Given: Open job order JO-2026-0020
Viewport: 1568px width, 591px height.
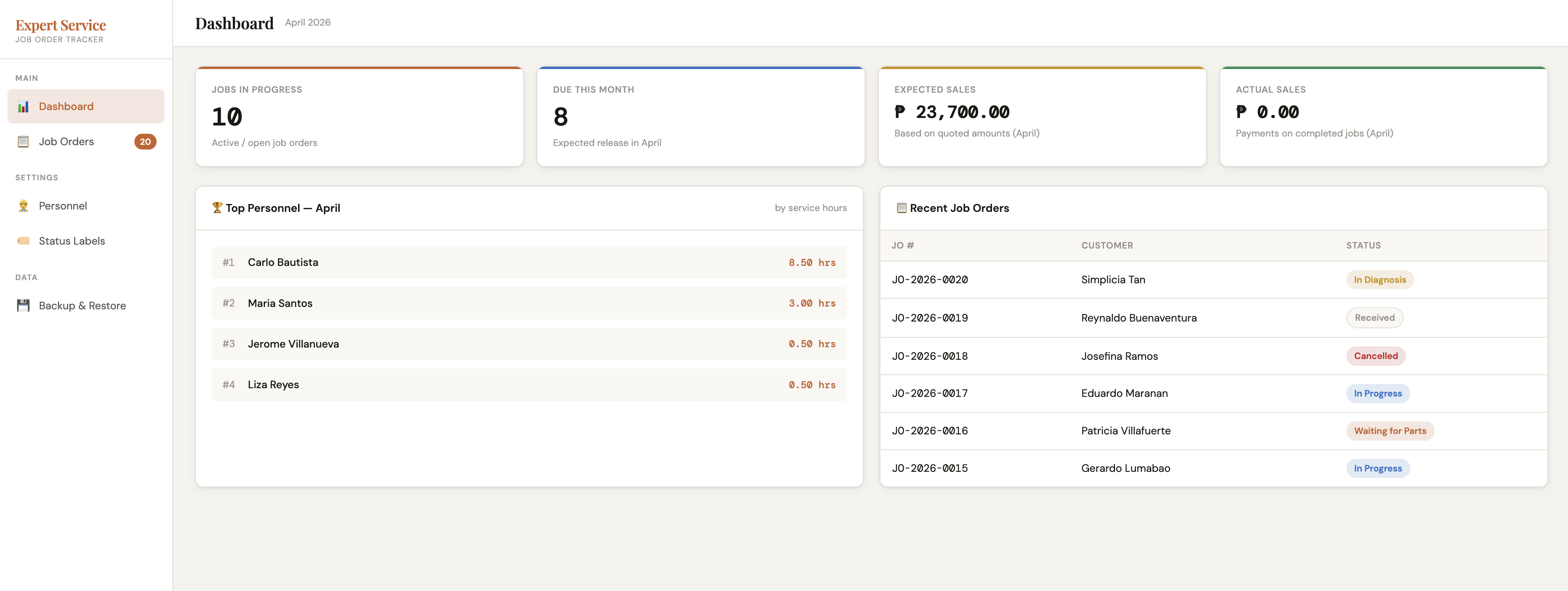Looking at the screenshot, I should pyautogui.click(x=929, y=280).
